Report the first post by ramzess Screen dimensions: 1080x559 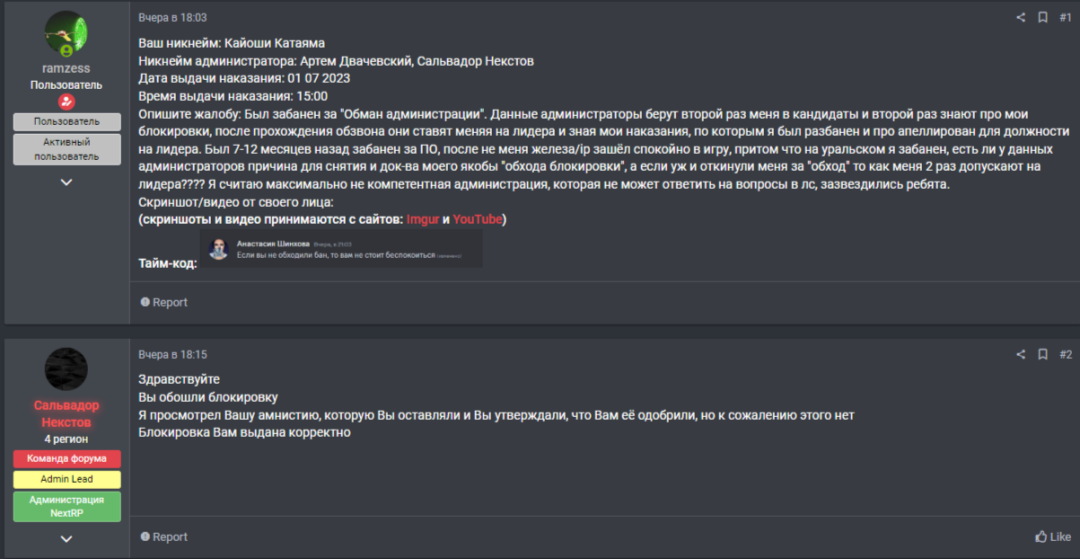pos(164,302)
